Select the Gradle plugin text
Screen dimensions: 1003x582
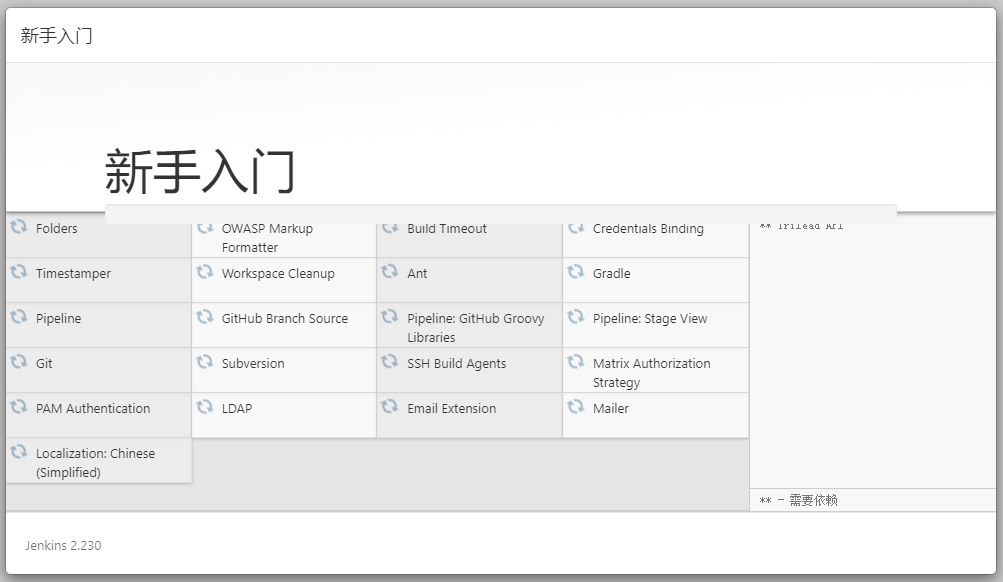(611, 274)
